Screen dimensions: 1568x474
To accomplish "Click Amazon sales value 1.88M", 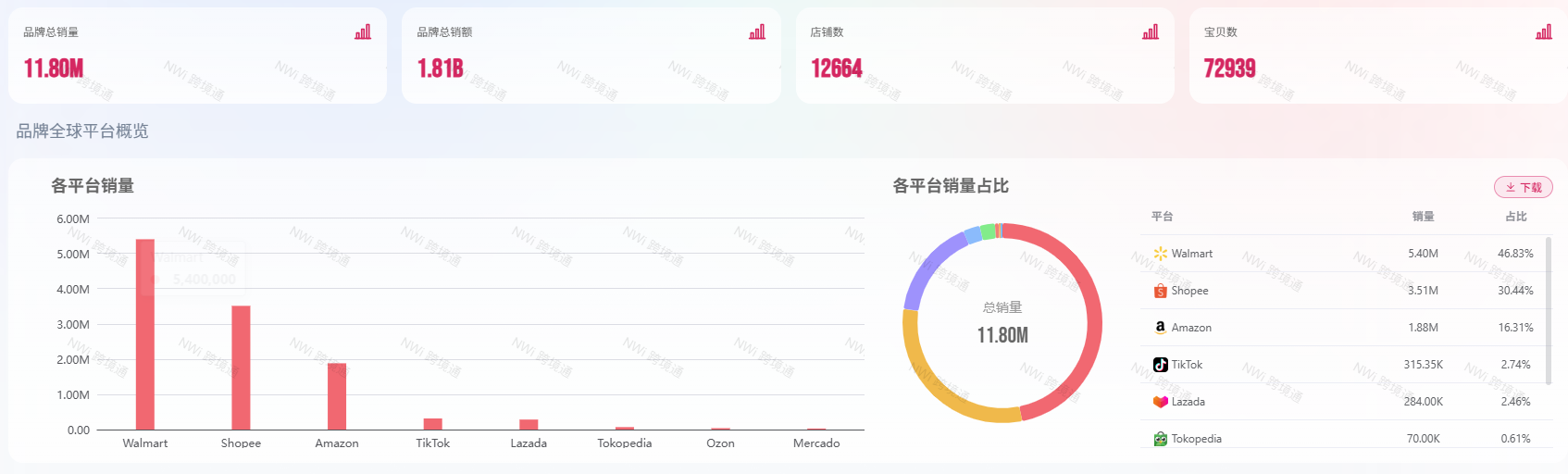I will [x=1424, y=328].
